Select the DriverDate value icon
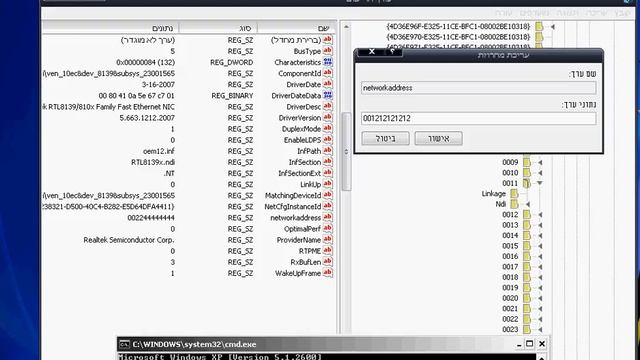This screenshot has height=360, width=640. coord(327,84)
